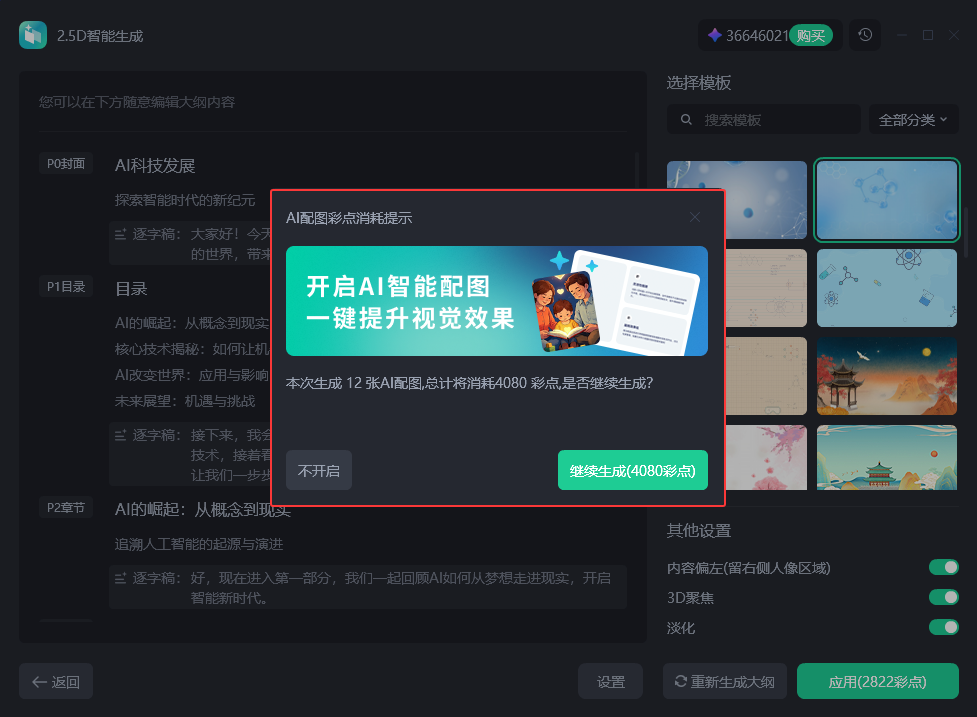
Task: Choose the Chinese pavilion sunset template thumbnail
Action: click(x=886, y=376)
